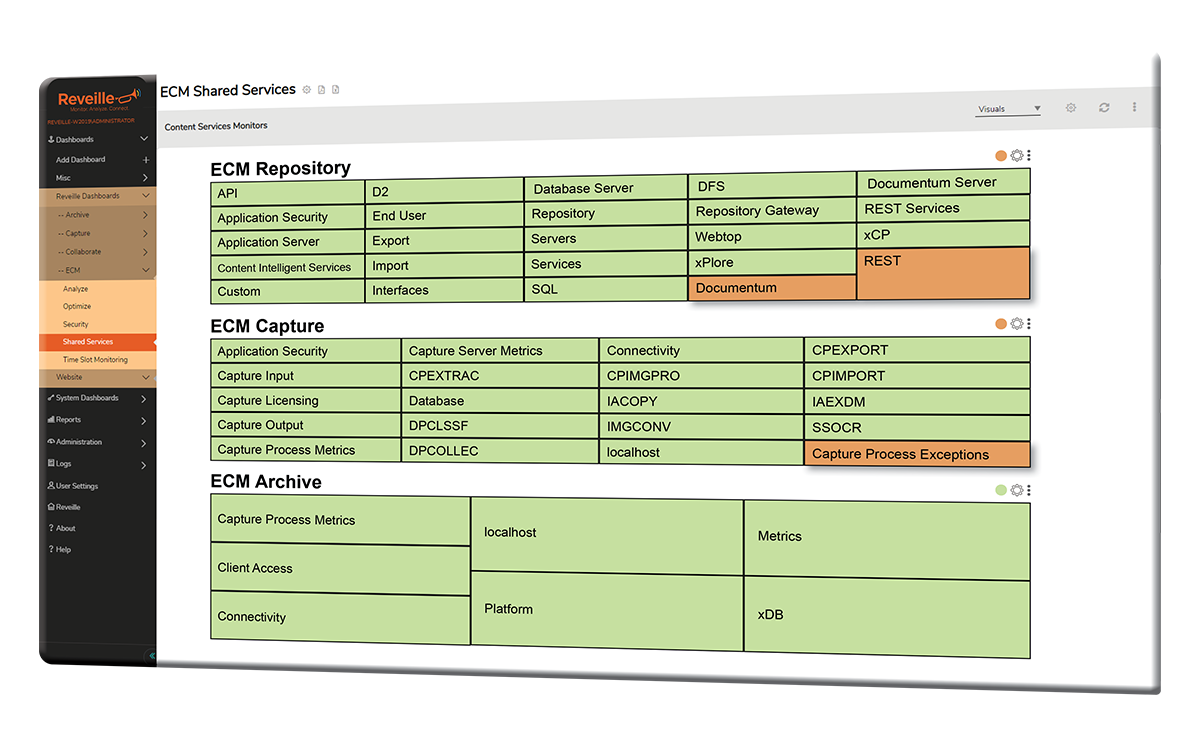
Task: Open the top toolbar settings gear
Action: [1071, 108]
